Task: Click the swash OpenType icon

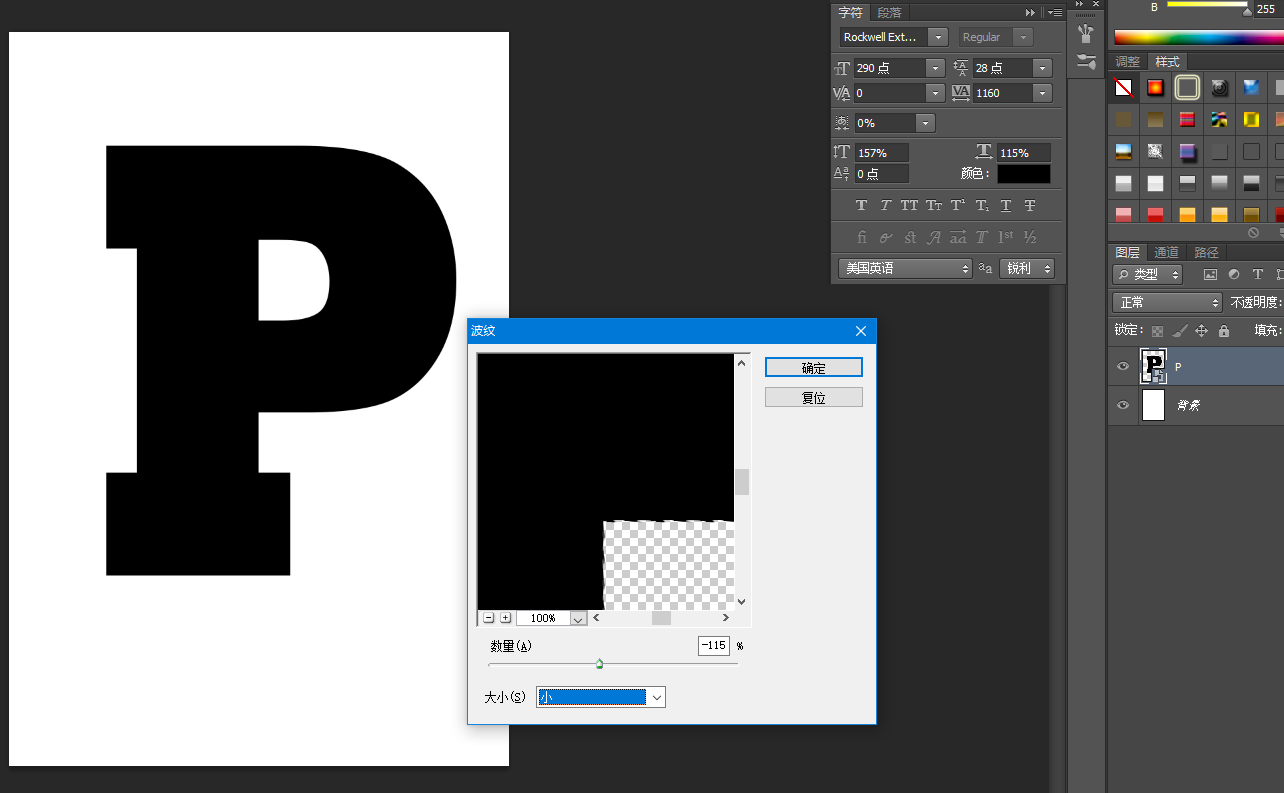Action: pos(933,237)
